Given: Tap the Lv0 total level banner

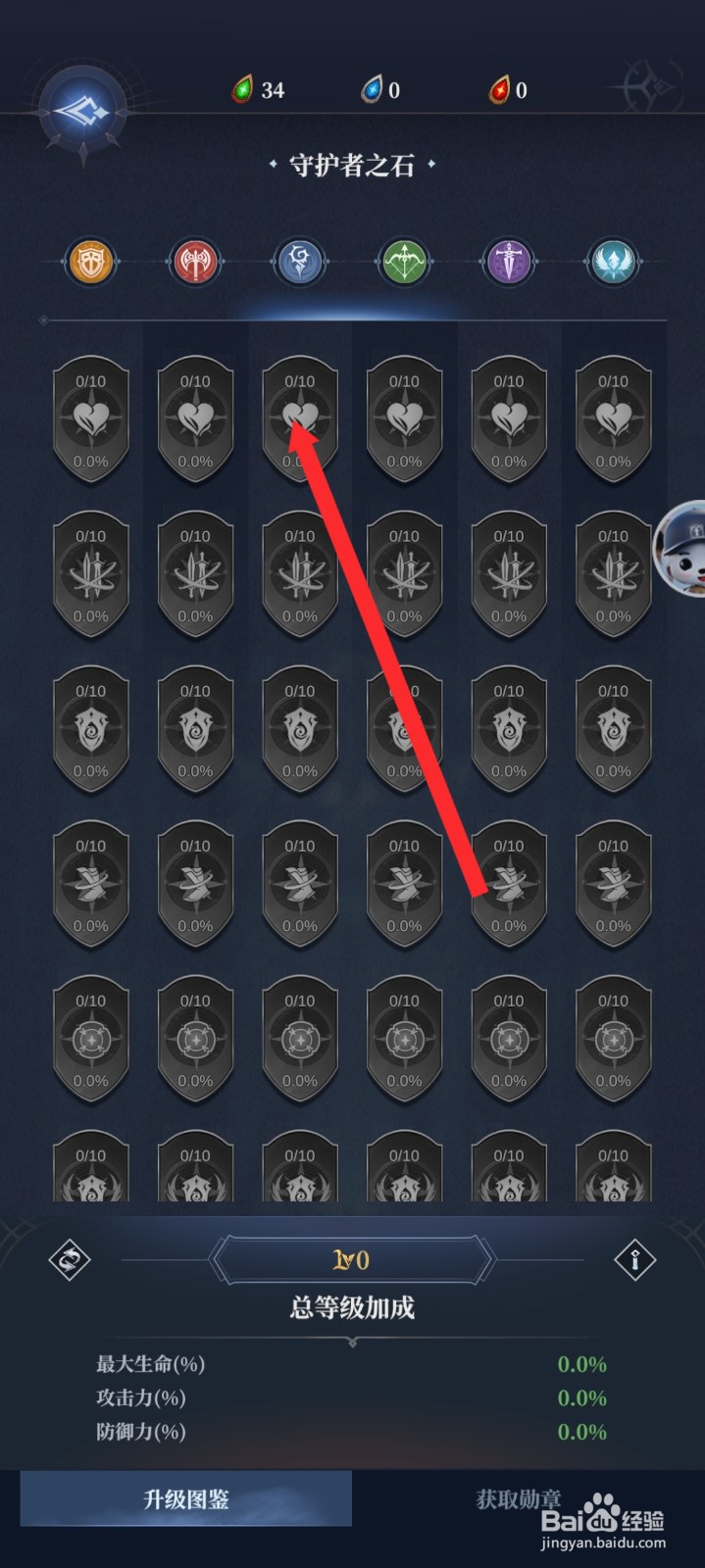Looking at the screenshot, I should (x=352, y=1260).
